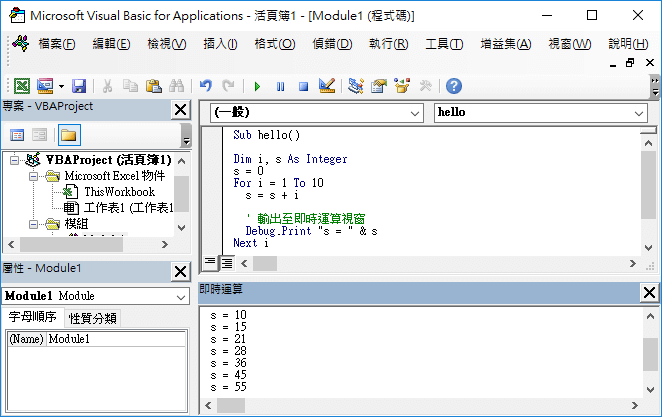Click the Paste clipboard icon
Viewport: 662px width, 417px height.
153,86
